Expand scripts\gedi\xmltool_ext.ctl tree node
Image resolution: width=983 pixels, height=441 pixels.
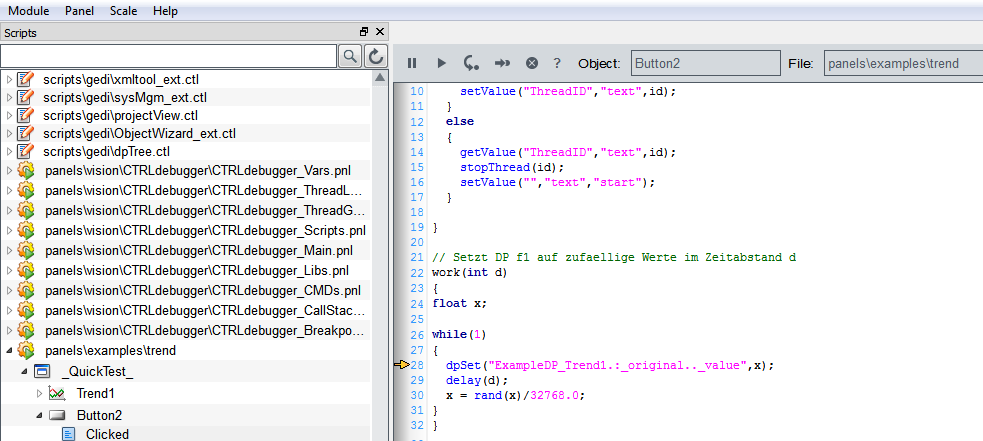pyautogui.click(x=10, y=79)
